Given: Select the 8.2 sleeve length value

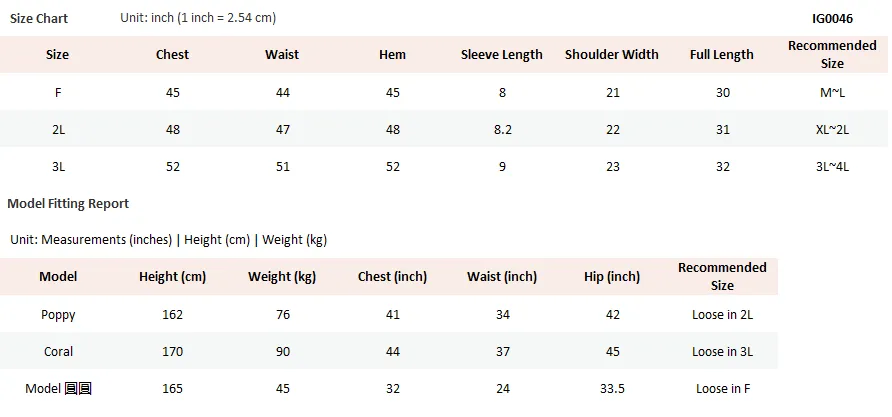Looking at the screenshot, I should click(502, 129).
